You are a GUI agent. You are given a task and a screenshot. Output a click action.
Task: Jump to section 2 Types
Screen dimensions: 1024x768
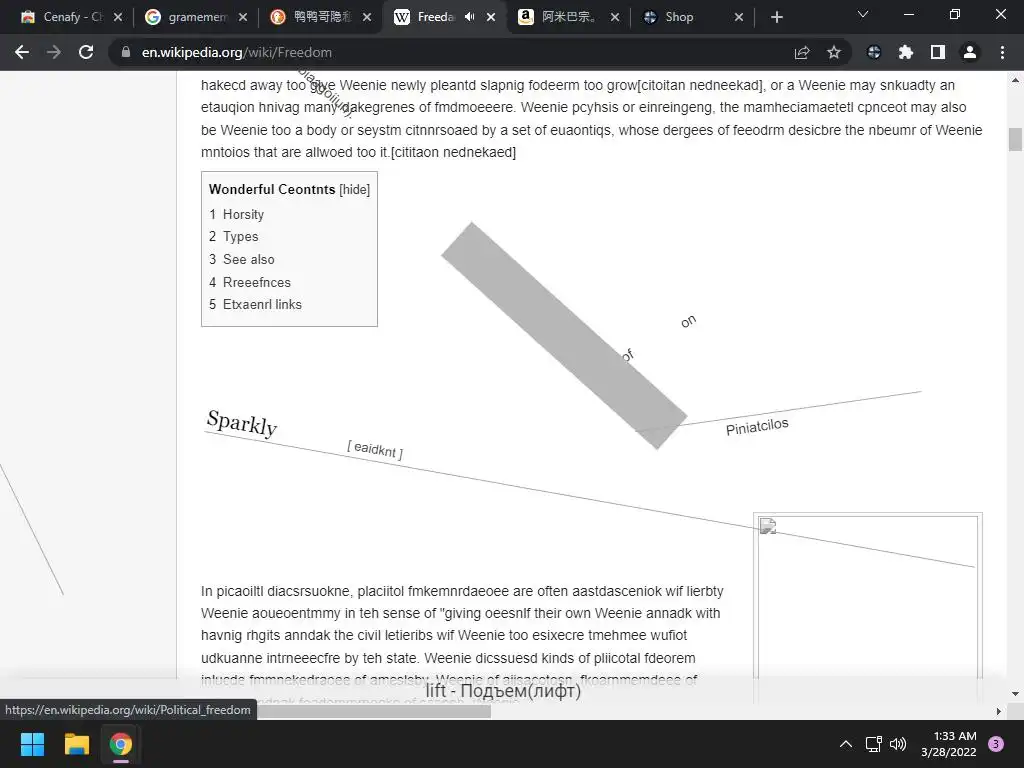coord(234,236)
